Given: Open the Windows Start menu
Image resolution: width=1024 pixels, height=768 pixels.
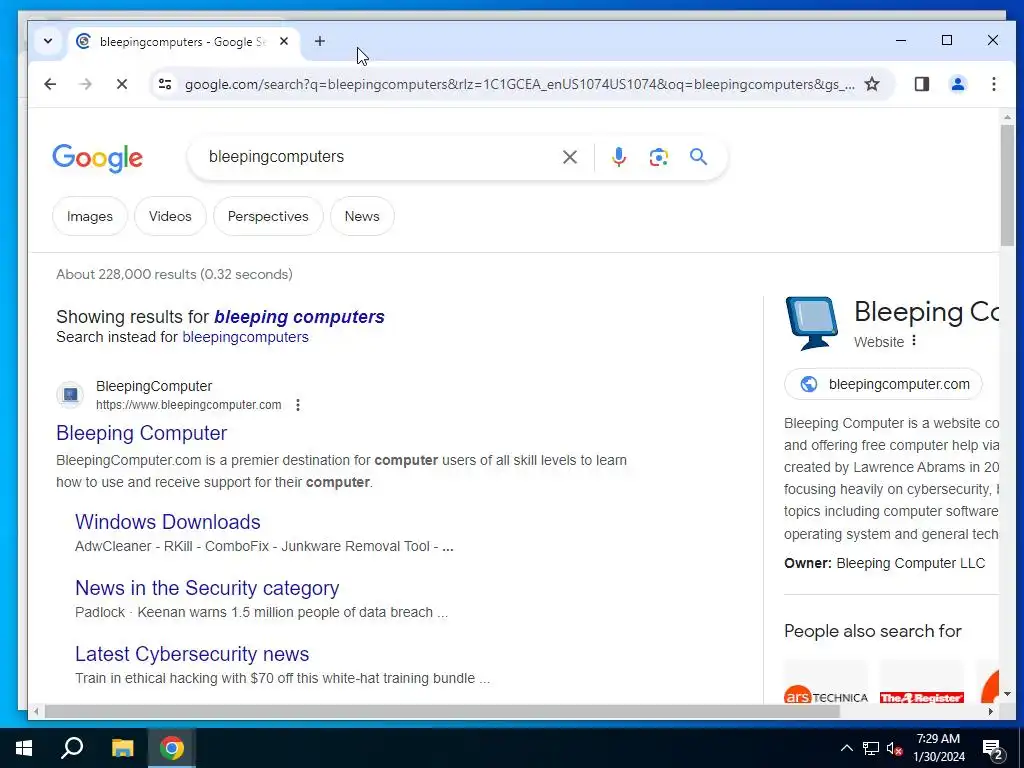Looking at the screenshot, I should (x=24, y=748).
